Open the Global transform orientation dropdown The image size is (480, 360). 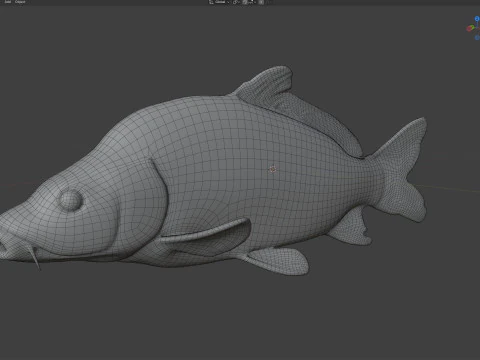click(x=220, y=2)
